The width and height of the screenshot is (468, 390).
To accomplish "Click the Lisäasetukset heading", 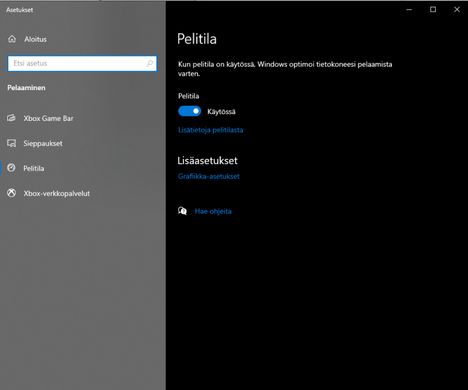I will tap(207, 160).
